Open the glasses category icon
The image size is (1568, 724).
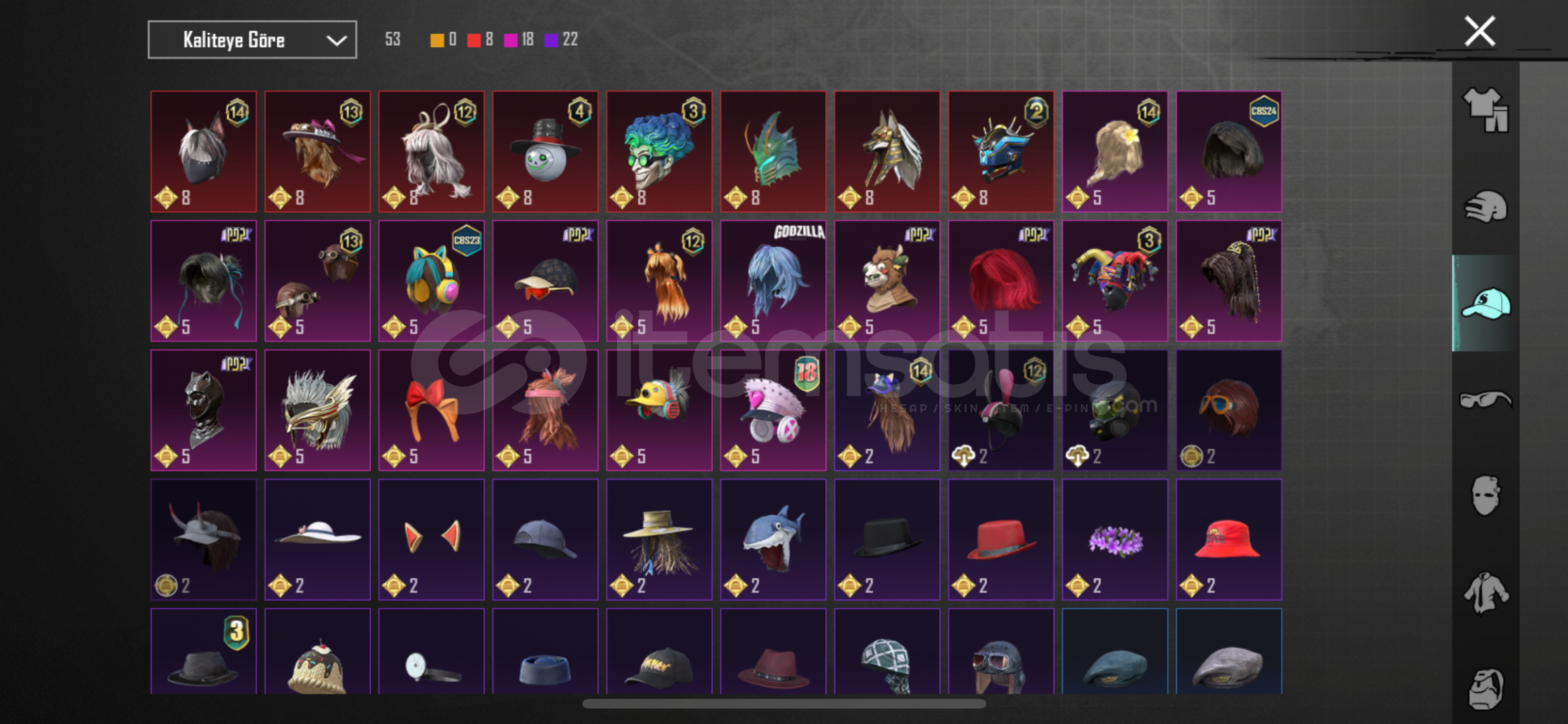coord(1486,400)
